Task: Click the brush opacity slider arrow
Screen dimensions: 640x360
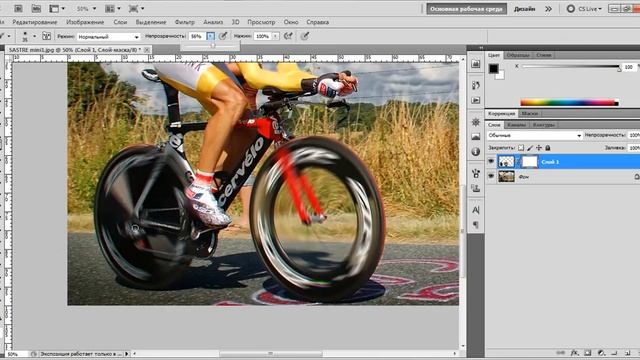Action: pos(211,36)
